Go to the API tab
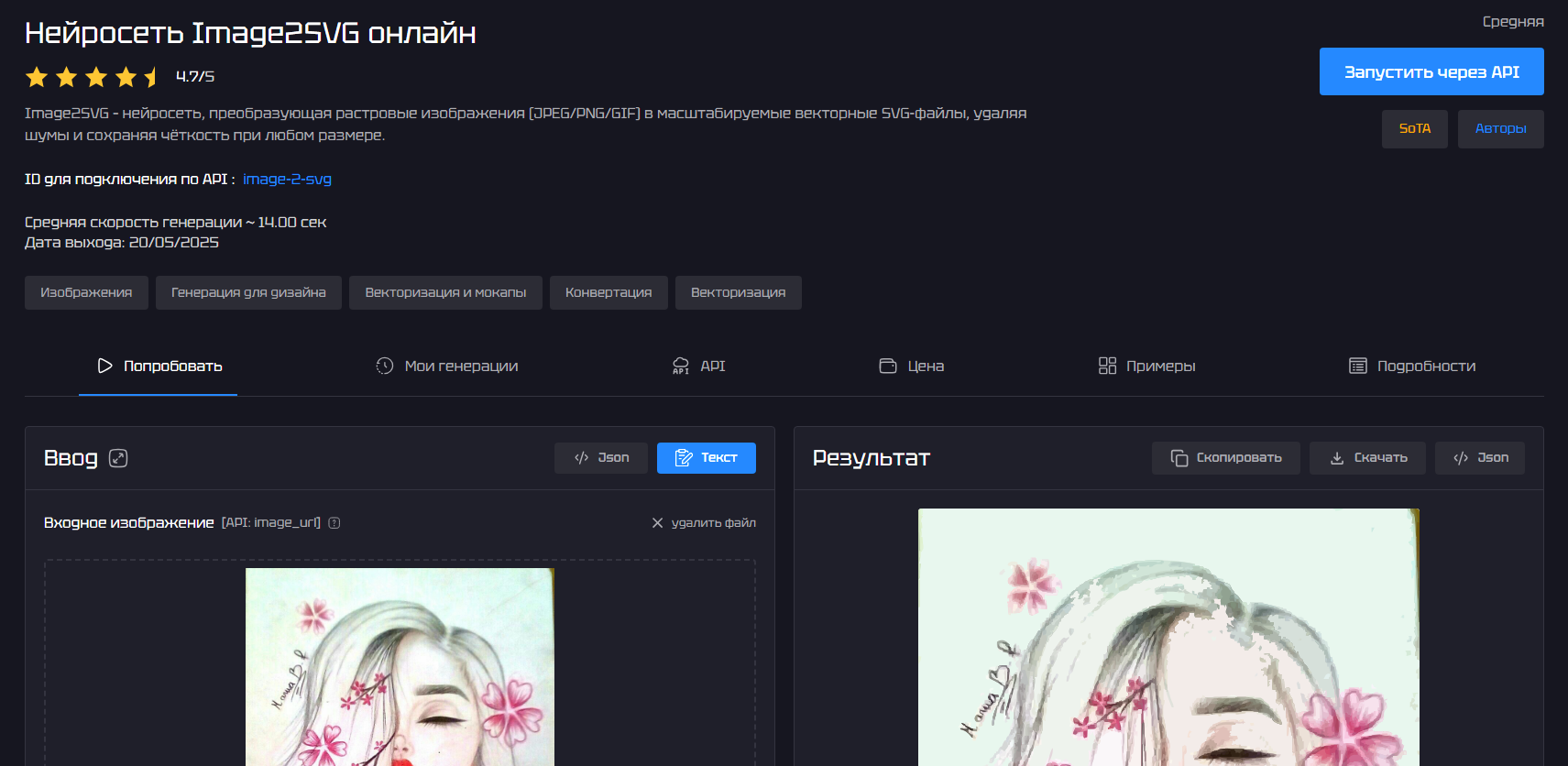1568x766 pixels. coord(699,367)
